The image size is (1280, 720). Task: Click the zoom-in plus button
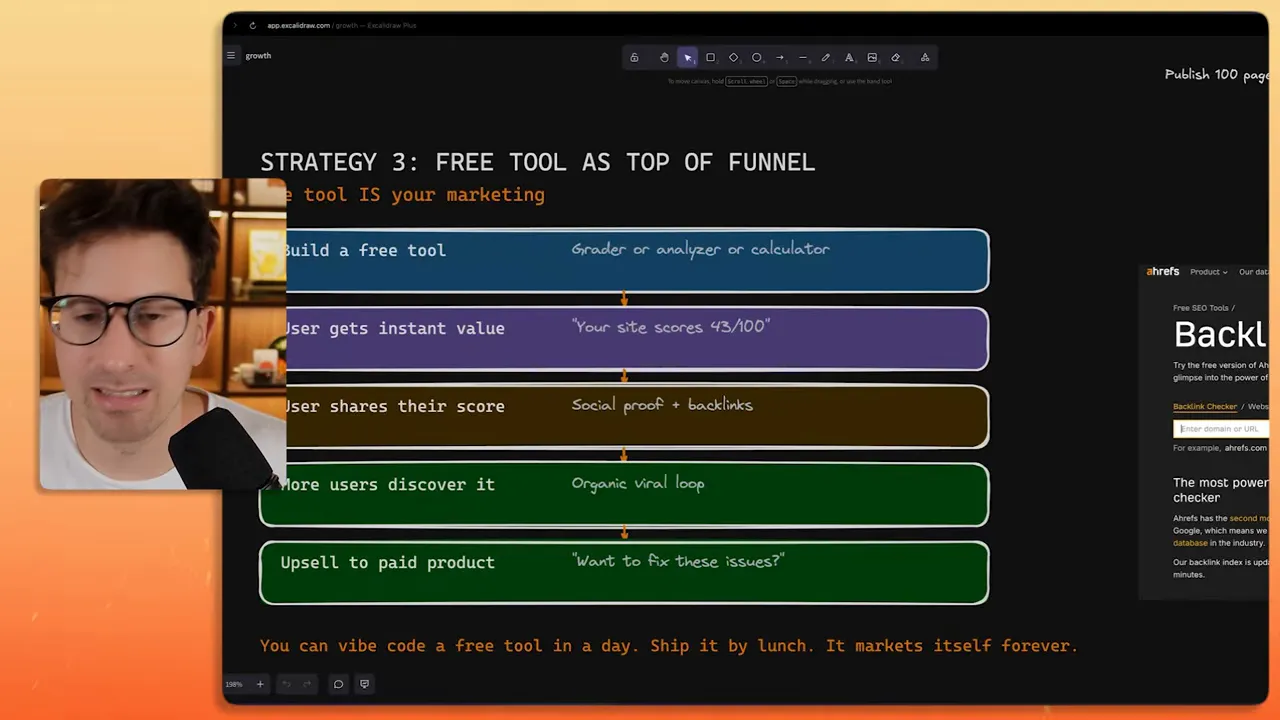click(x=260, y=684)
